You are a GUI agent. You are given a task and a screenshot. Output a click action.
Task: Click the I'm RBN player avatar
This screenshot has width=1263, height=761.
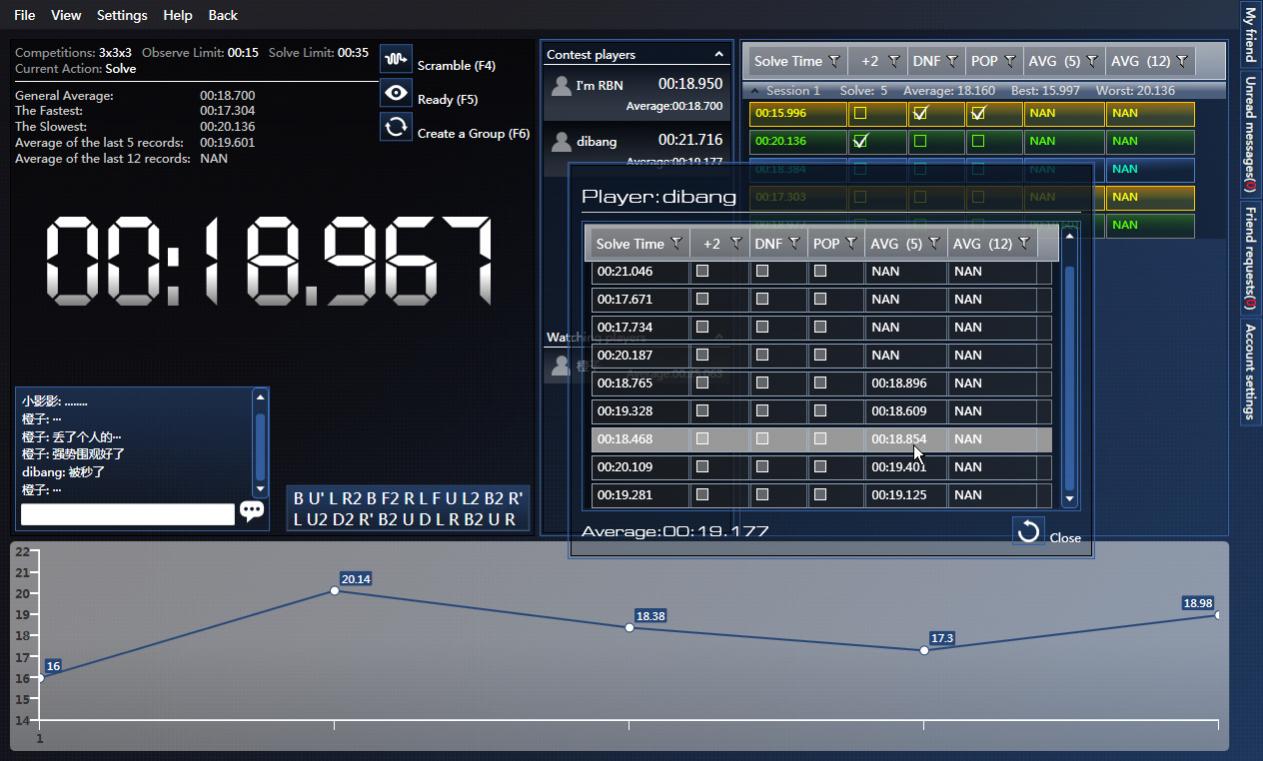click(x=561, y=86)
